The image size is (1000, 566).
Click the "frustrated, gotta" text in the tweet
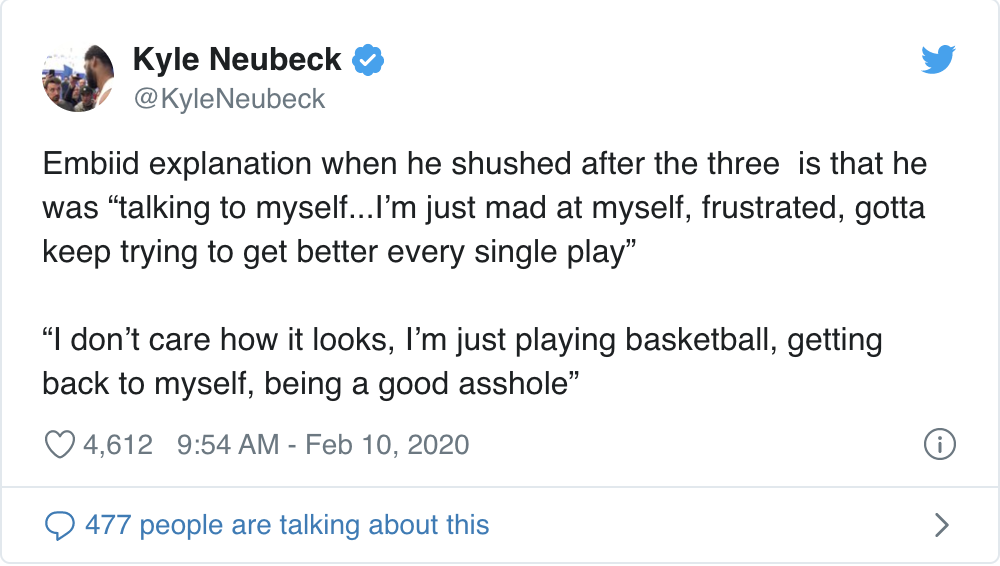[x=813, y=208]
